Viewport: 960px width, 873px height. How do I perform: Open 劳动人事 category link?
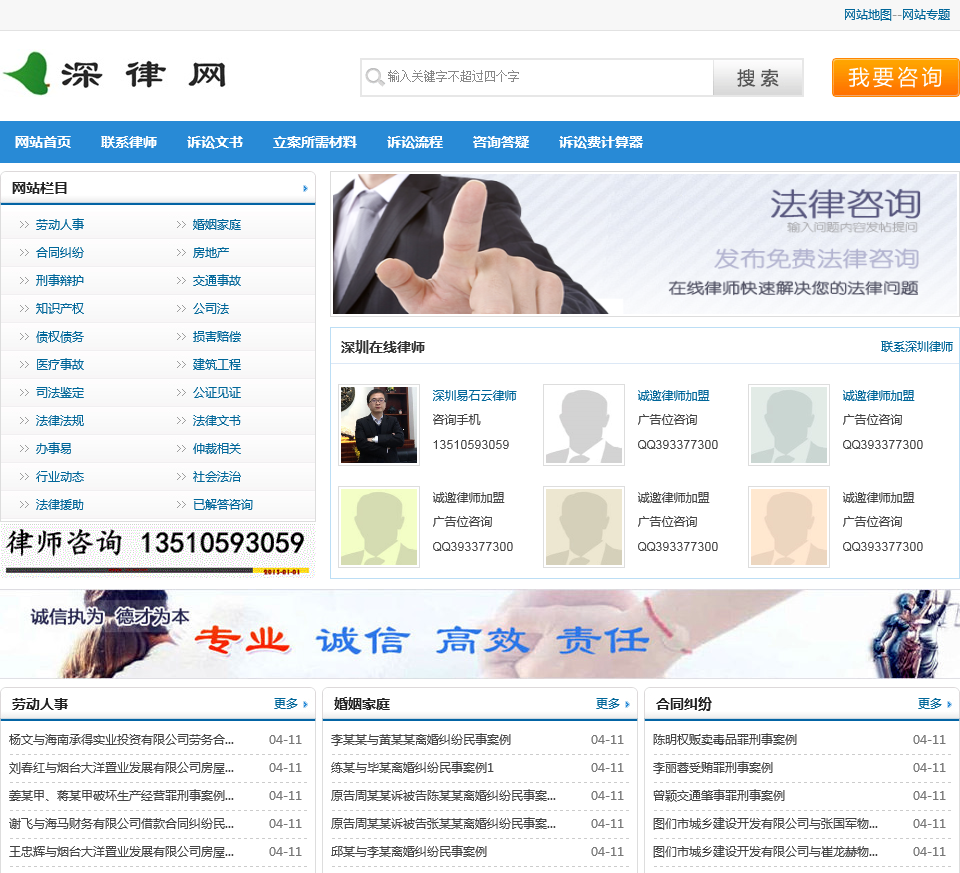point(59,225)
